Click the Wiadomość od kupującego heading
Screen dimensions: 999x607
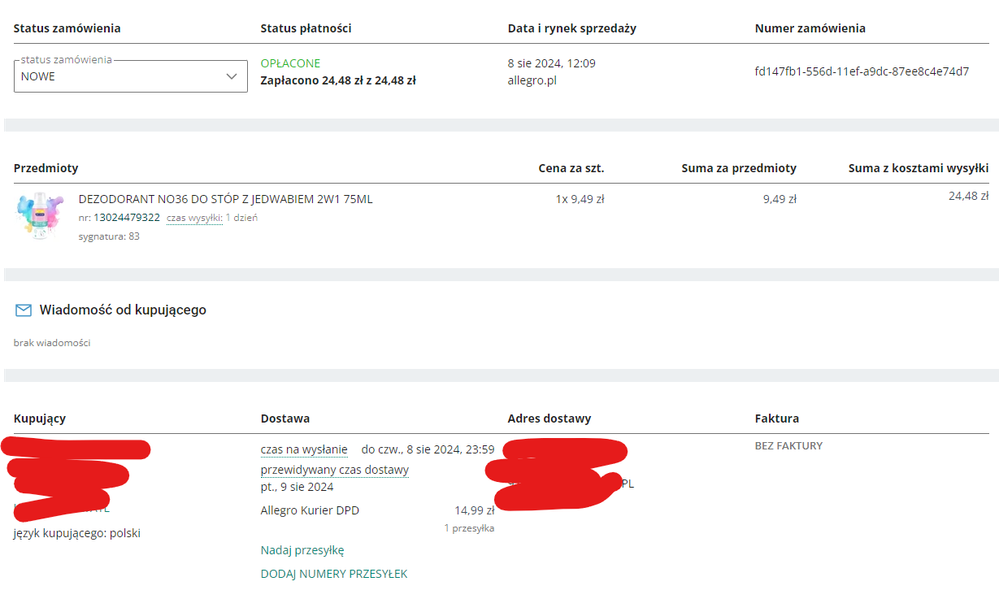123,310
